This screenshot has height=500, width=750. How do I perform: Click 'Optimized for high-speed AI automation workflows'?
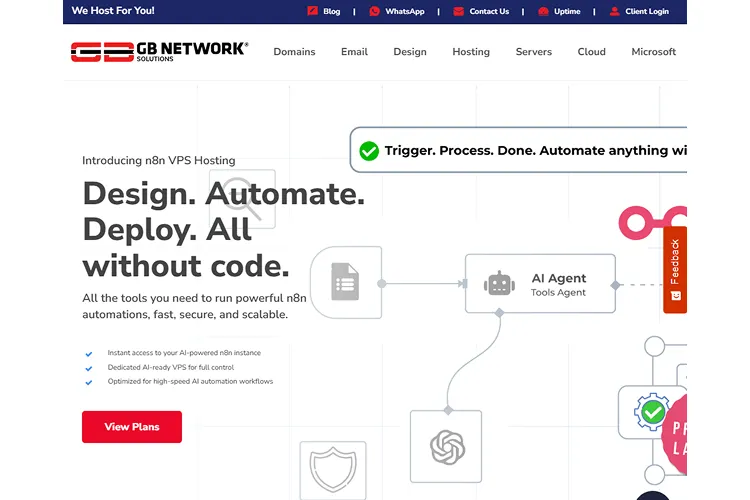click(x=190, y=381)
